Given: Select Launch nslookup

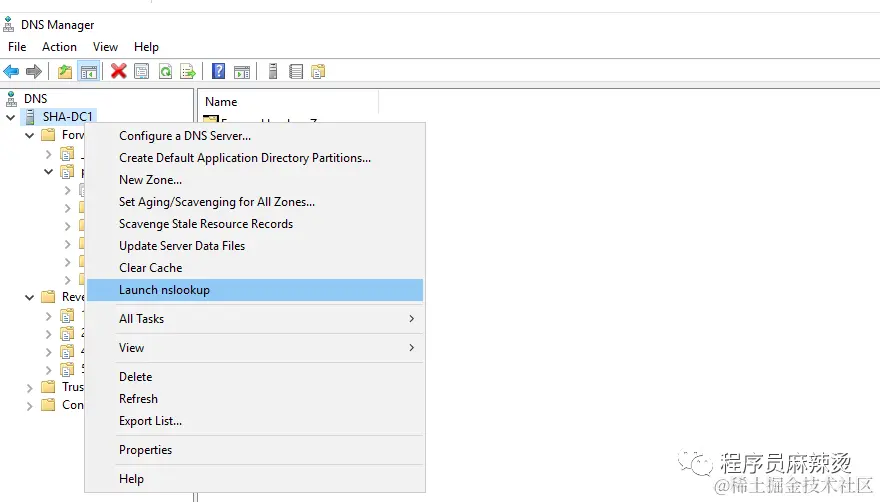Looking at the screenshot, I should click(x=255, y=290).
